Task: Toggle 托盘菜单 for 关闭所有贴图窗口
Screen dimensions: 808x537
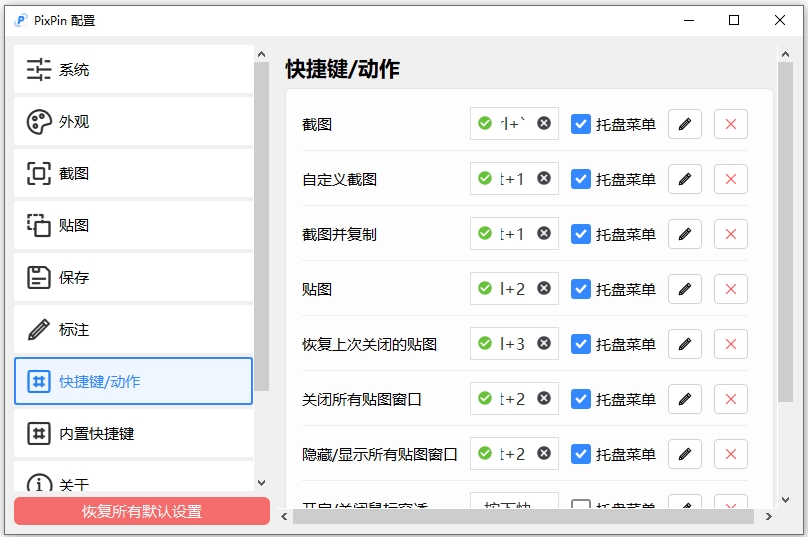Action: pyautogui.click(x=581, y=399)
